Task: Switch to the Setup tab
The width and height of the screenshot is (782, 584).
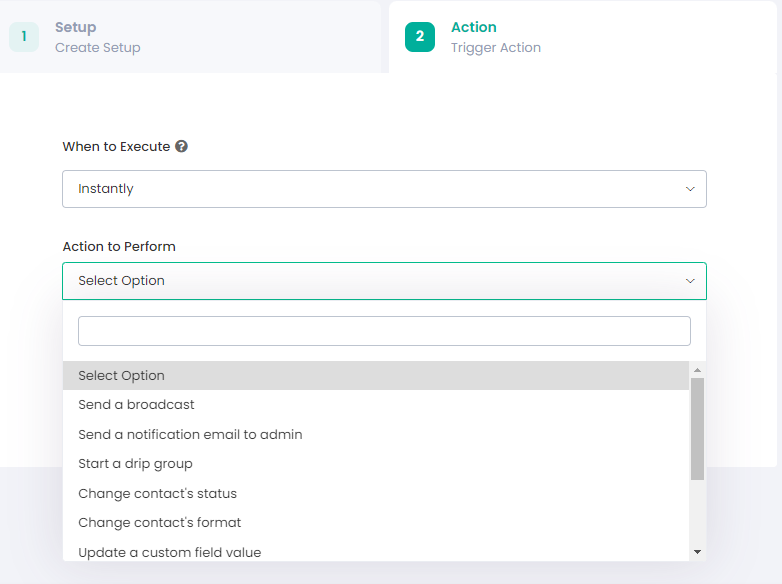Action: 190,36
